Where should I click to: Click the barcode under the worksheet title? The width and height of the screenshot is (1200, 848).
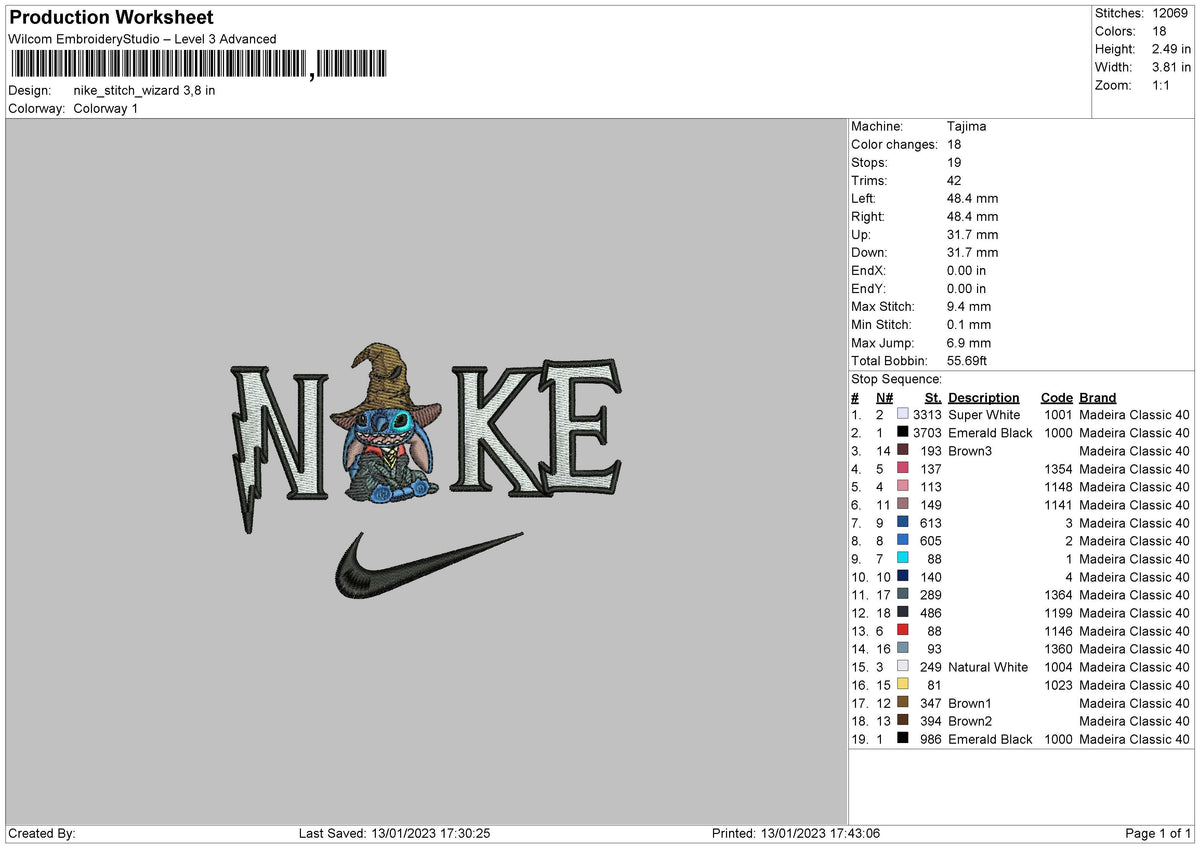pyautogui.click(x=197, y=66)
